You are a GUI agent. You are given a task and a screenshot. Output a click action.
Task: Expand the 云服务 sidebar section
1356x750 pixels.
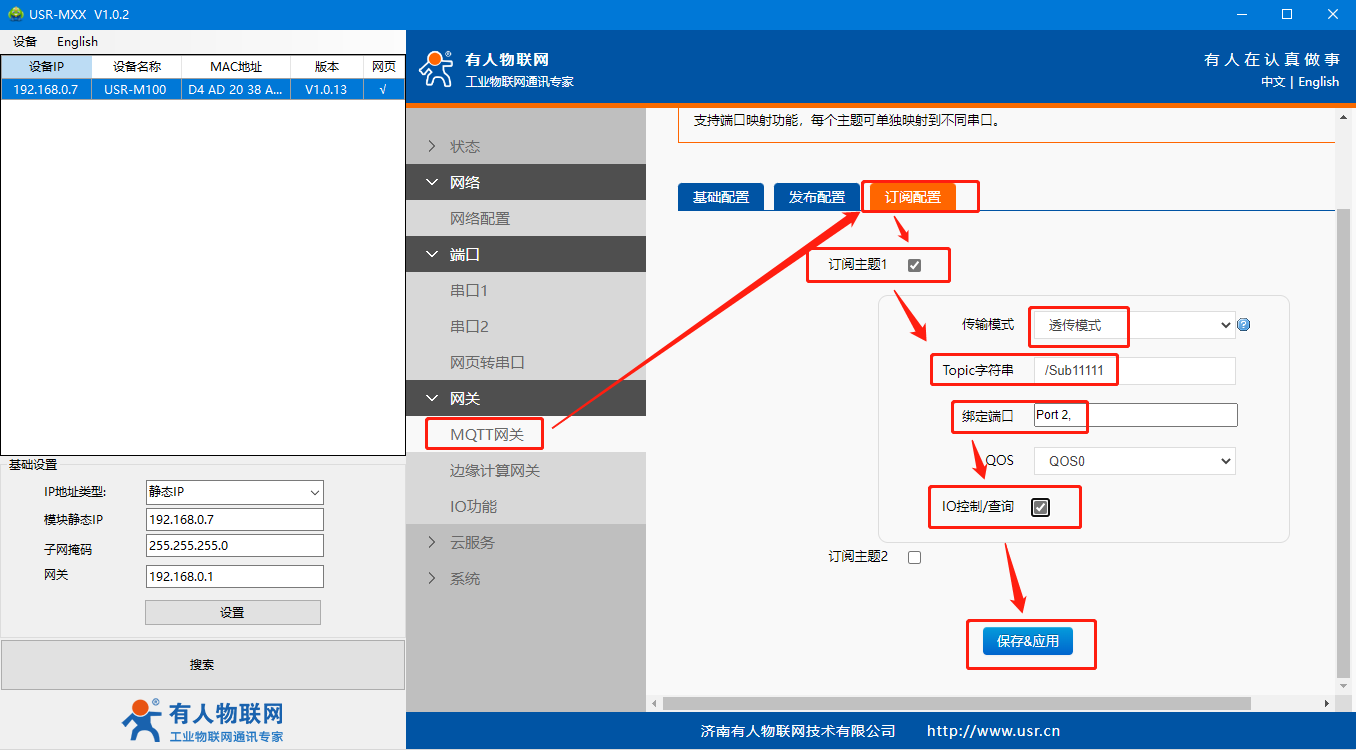pos(472,543)
